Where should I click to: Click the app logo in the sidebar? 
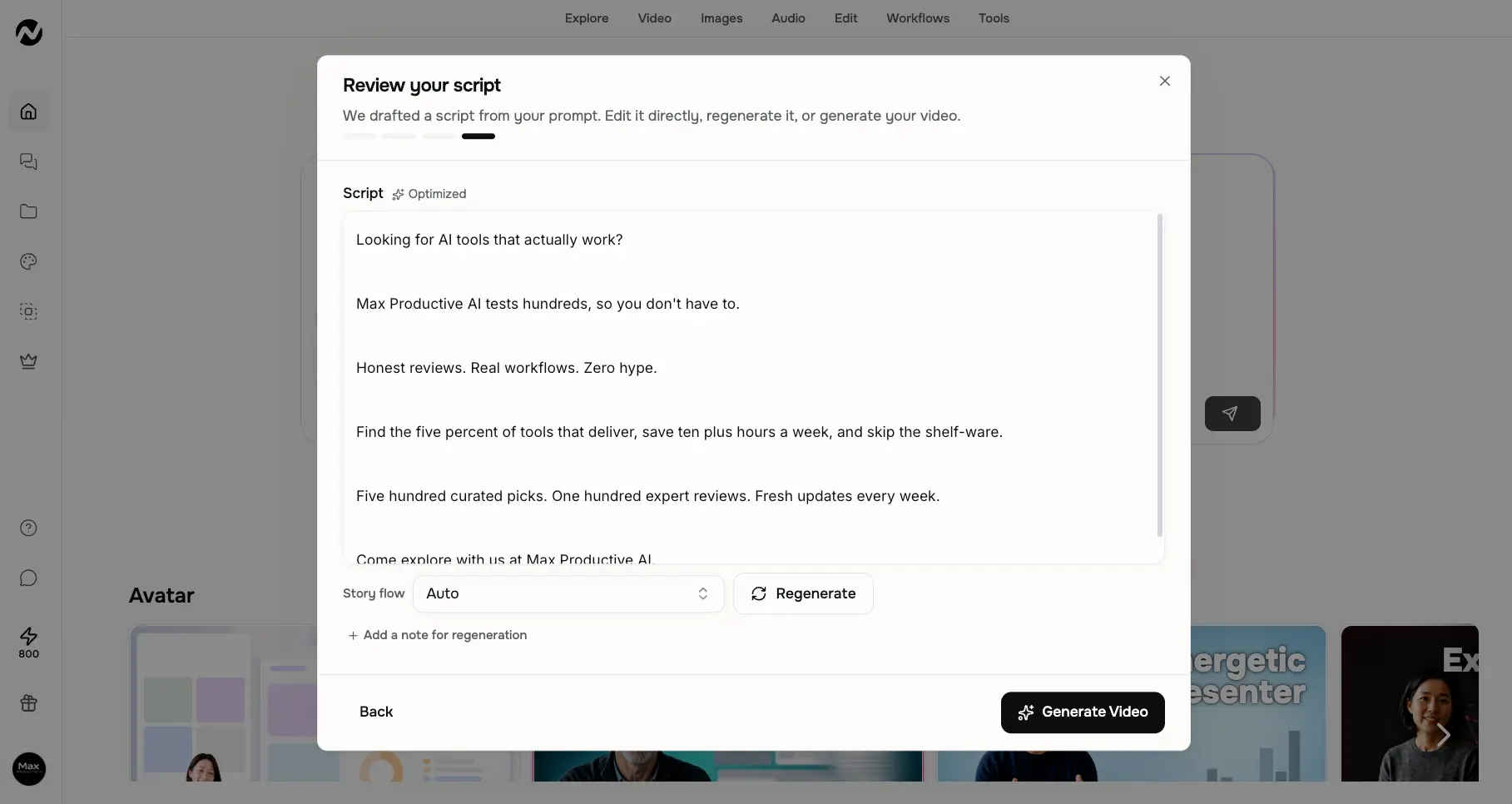point(29,32)
